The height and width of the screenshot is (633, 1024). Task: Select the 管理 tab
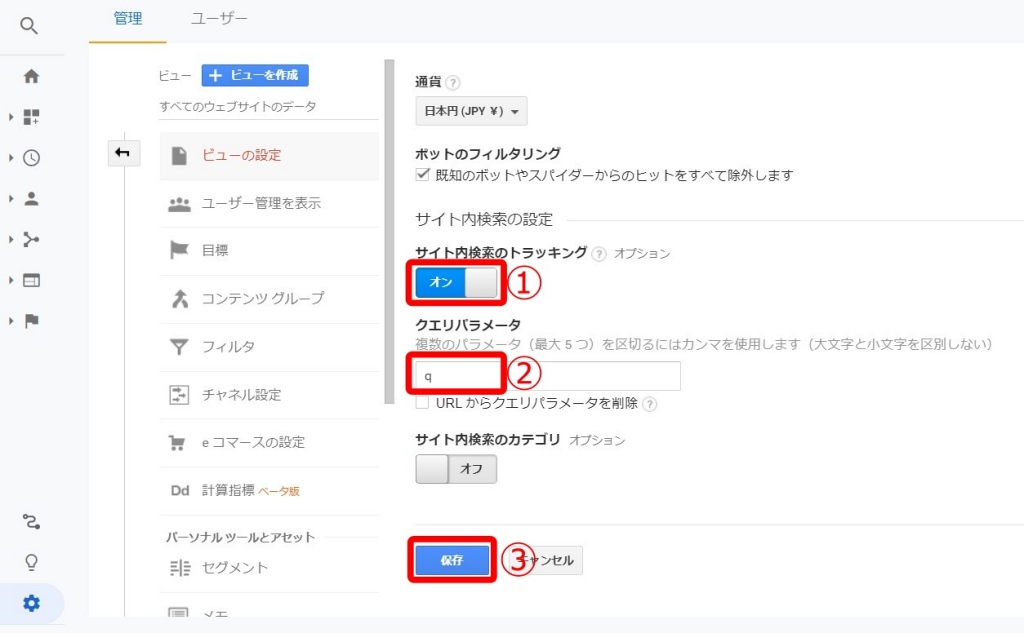tap(126, 18)
